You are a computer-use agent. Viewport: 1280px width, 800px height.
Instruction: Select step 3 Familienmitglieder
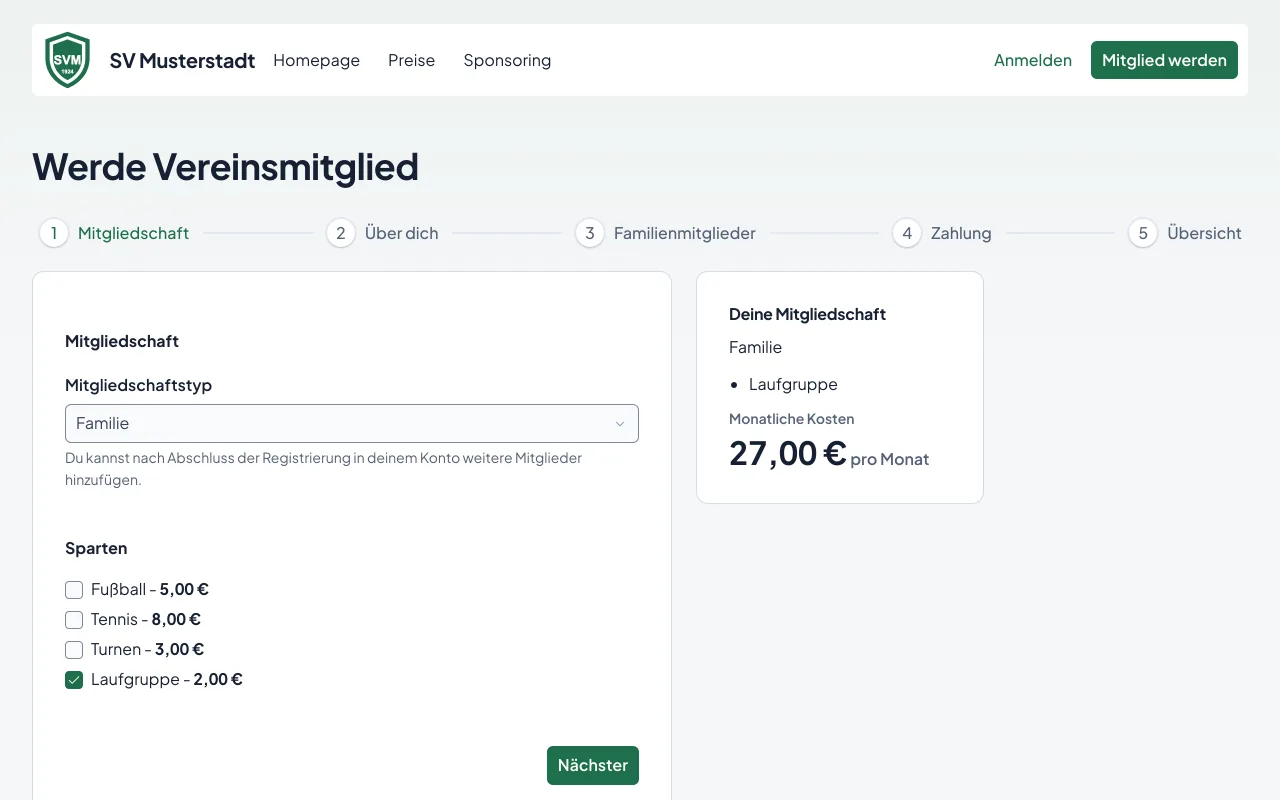pos(666,233)
